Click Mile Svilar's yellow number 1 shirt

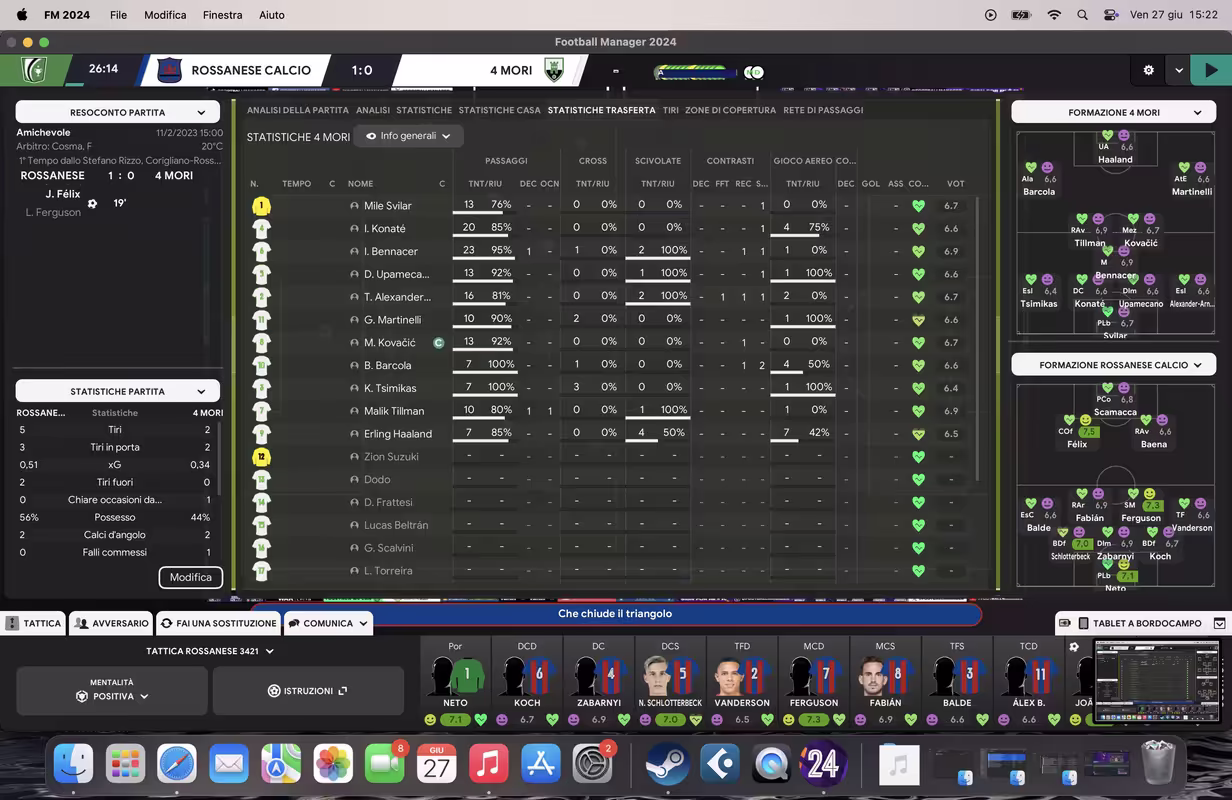point(261,206)
